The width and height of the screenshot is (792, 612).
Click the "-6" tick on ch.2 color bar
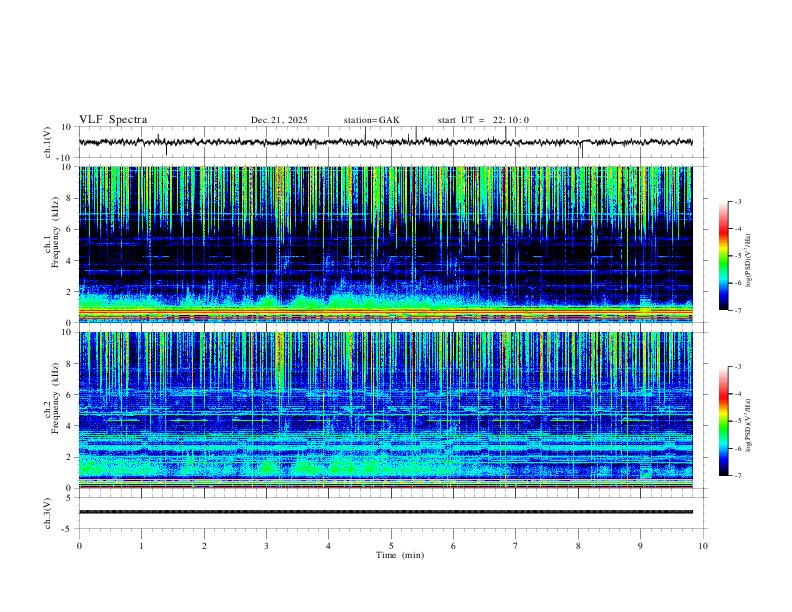pos(737,448)
